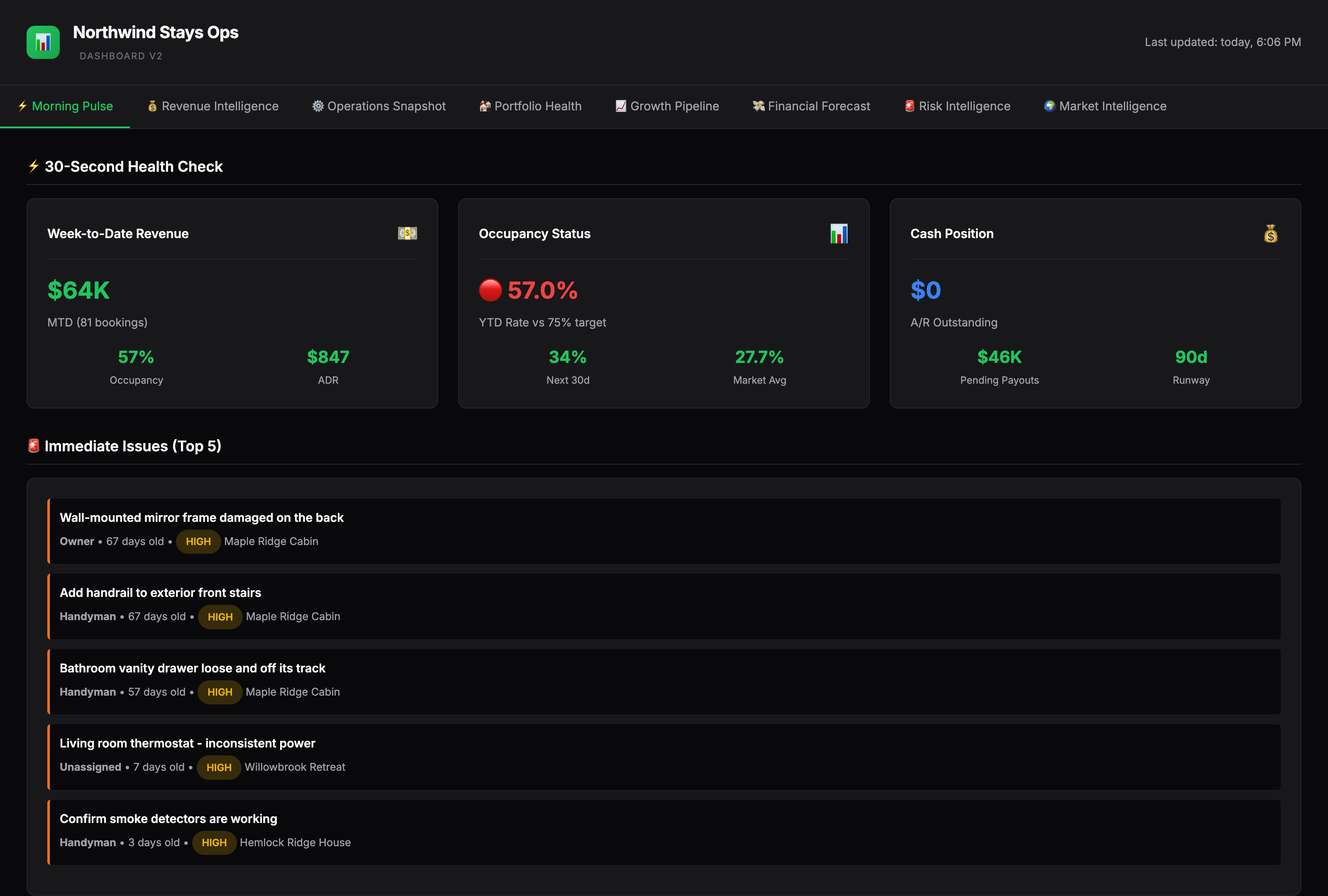Click the money bag icon in Cash Position card
This screenshot has height=896, width=1328.
coord(1270,234)
